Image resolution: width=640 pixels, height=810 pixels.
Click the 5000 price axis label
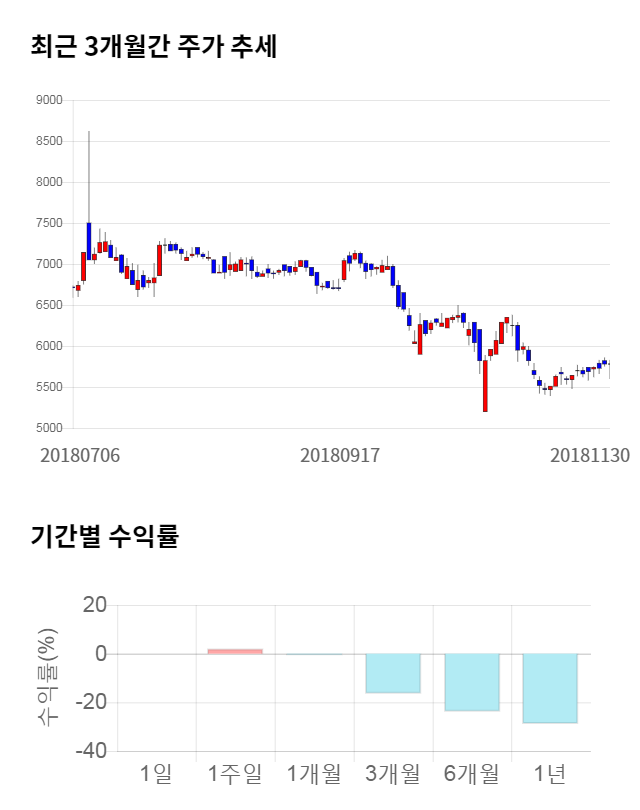(x=48, y=429)
